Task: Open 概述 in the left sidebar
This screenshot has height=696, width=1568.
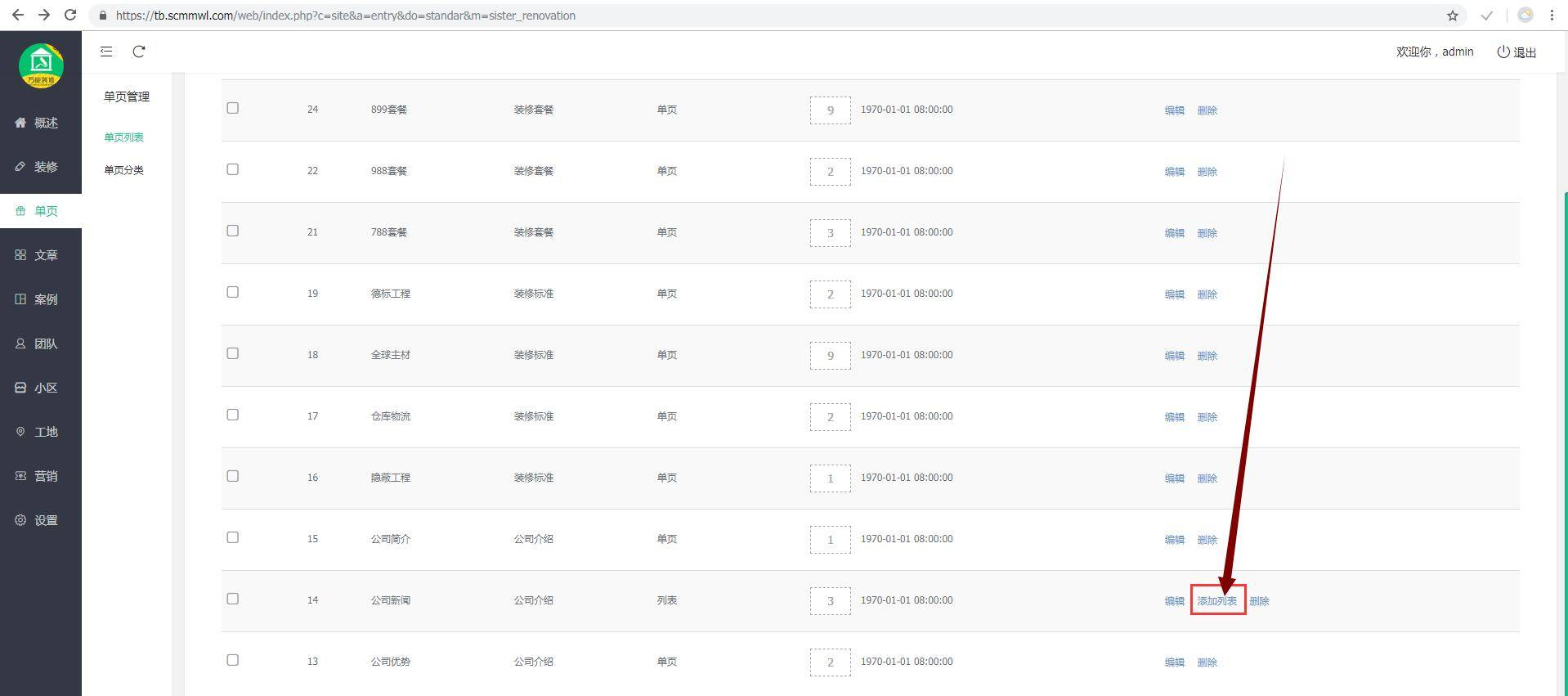Action: pyautogui.click(x=41, y=123)
